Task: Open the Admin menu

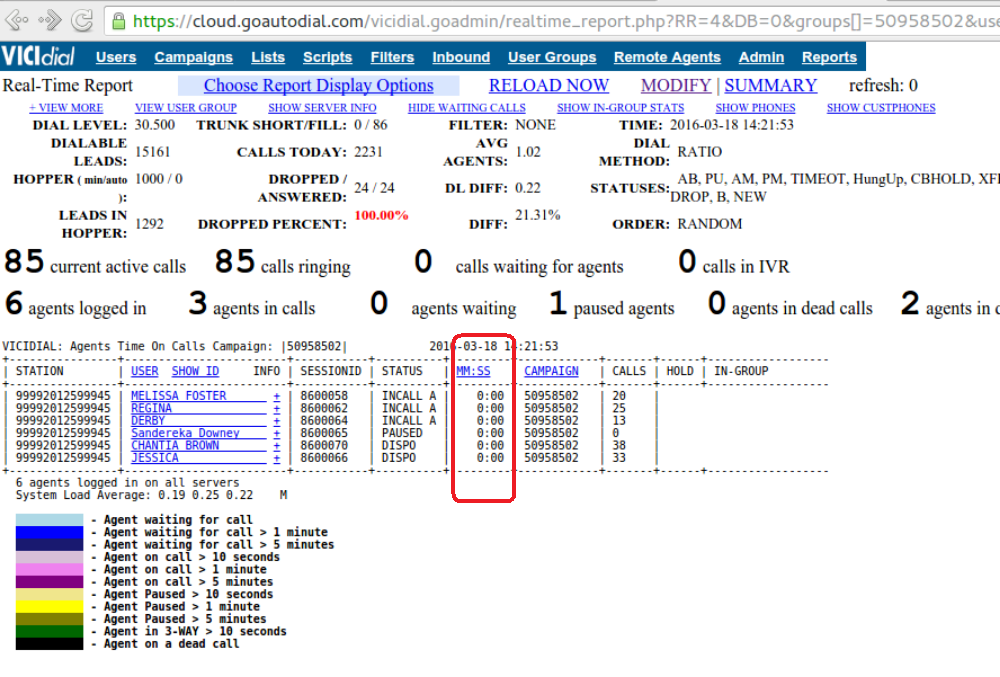Action: pos(761,57)
